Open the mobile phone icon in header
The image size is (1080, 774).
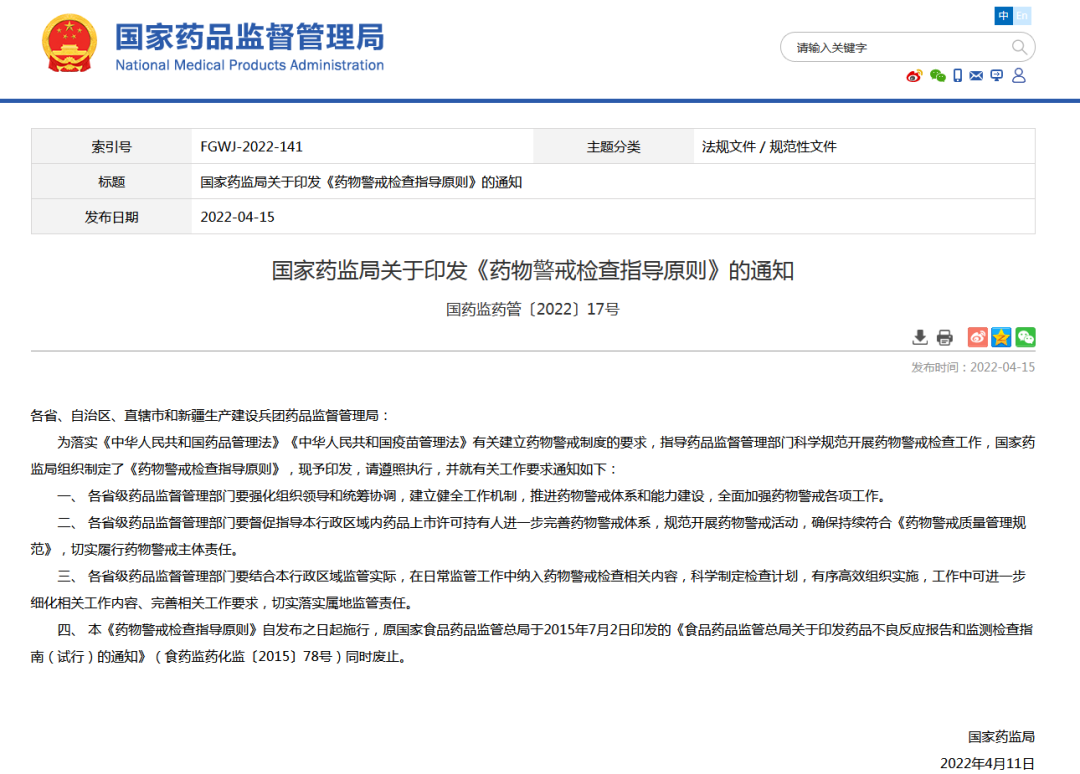tap(957, 76)
